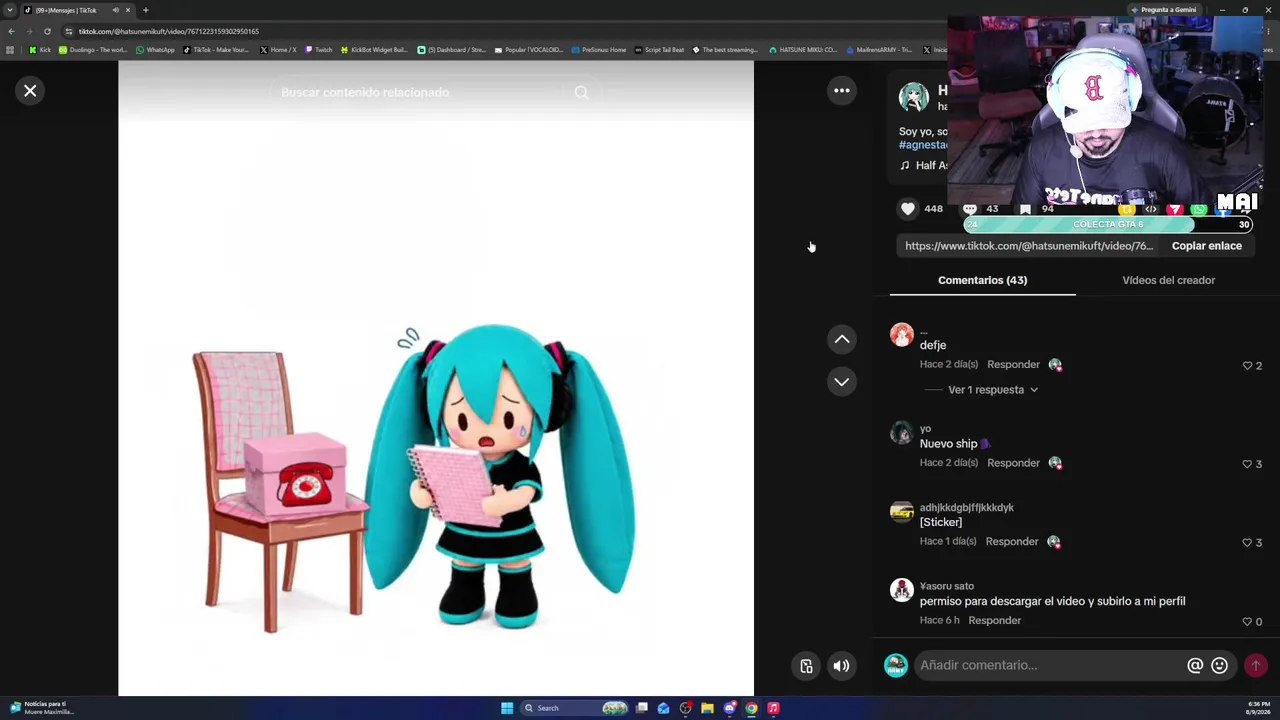Click the video share link URL text
This screenshot has width=1280, height=720.
pyautogui.click(x=1029, y=246)
